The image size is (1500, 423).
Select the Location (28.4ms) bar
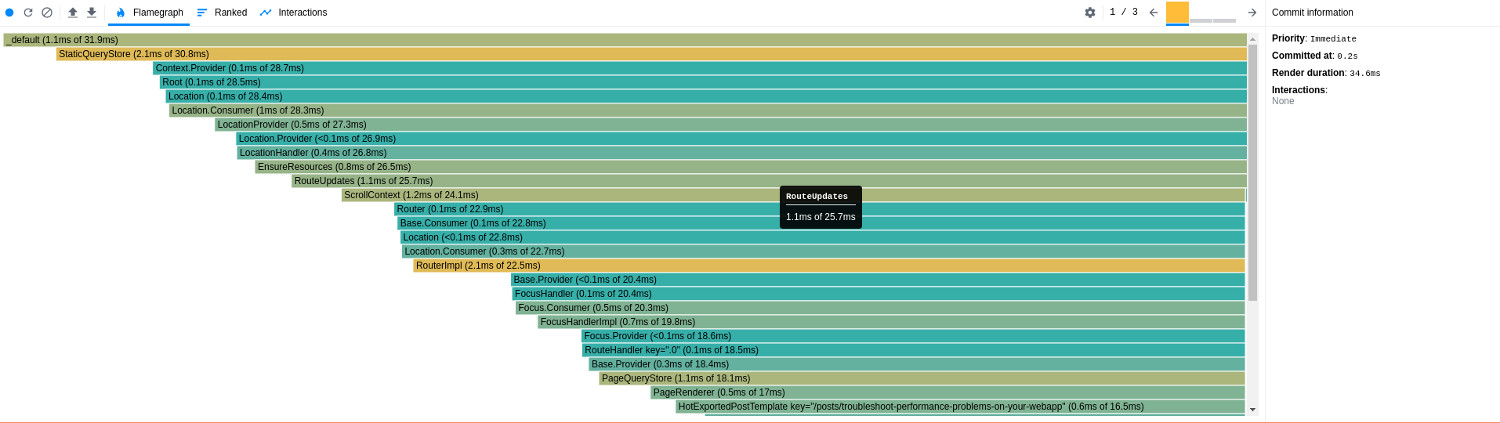click(706, 96)
